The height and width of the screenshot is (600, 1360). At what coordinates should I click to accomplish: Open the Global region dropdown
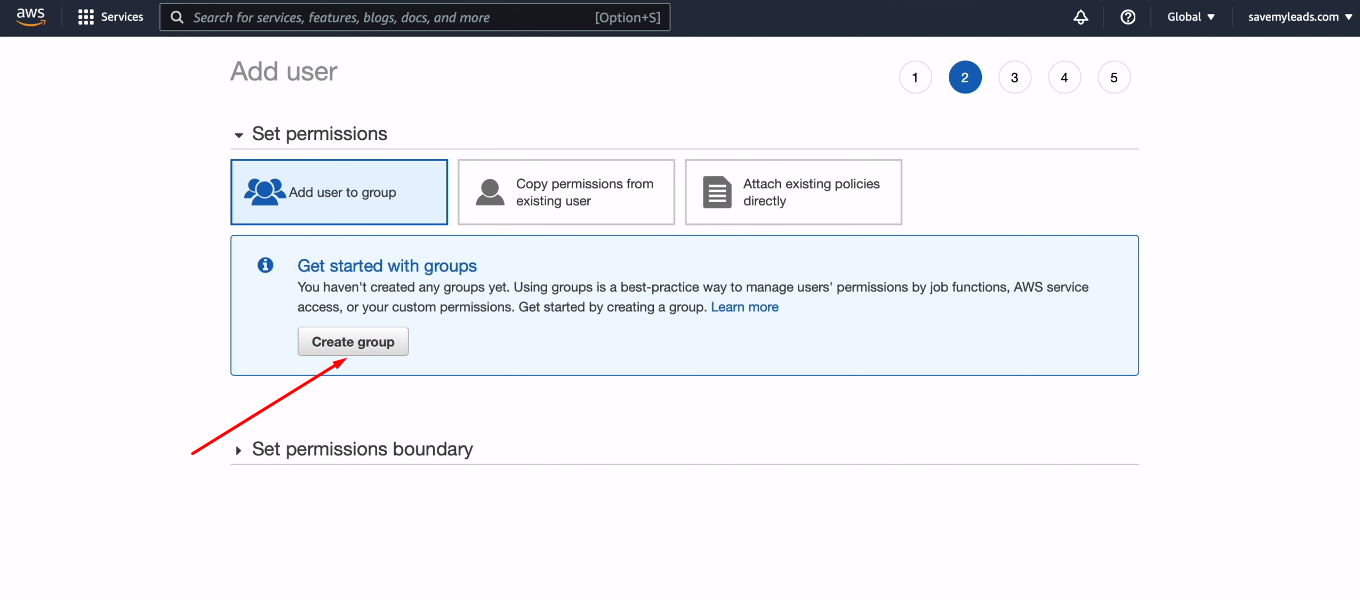coord(1191,17)
